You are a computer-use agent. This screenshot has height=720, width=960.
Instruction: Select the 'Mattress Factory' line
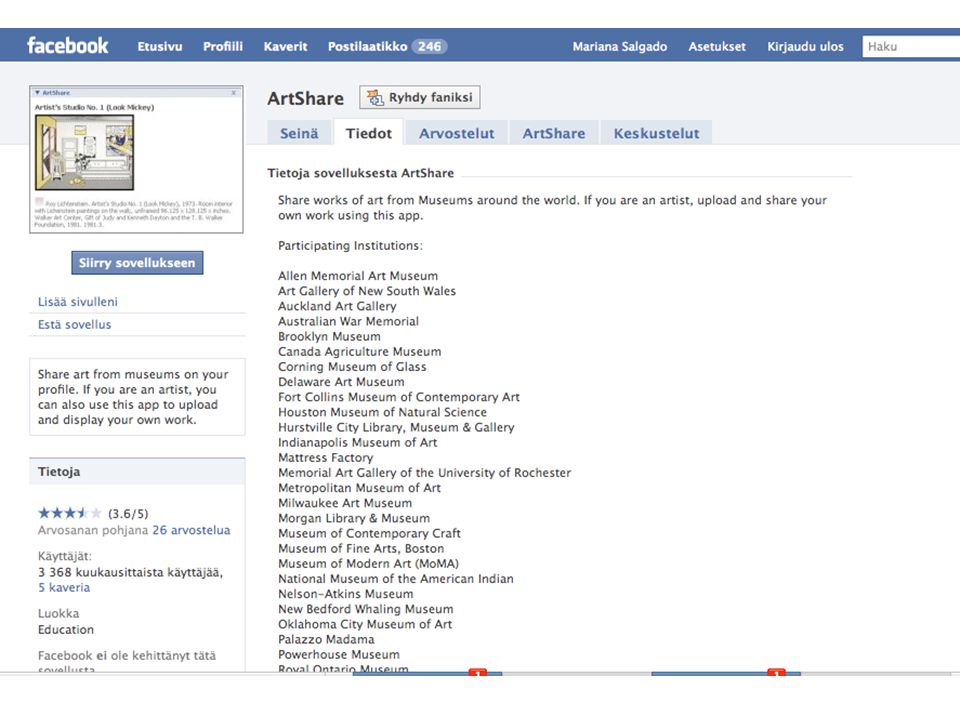tap(325, 457)
